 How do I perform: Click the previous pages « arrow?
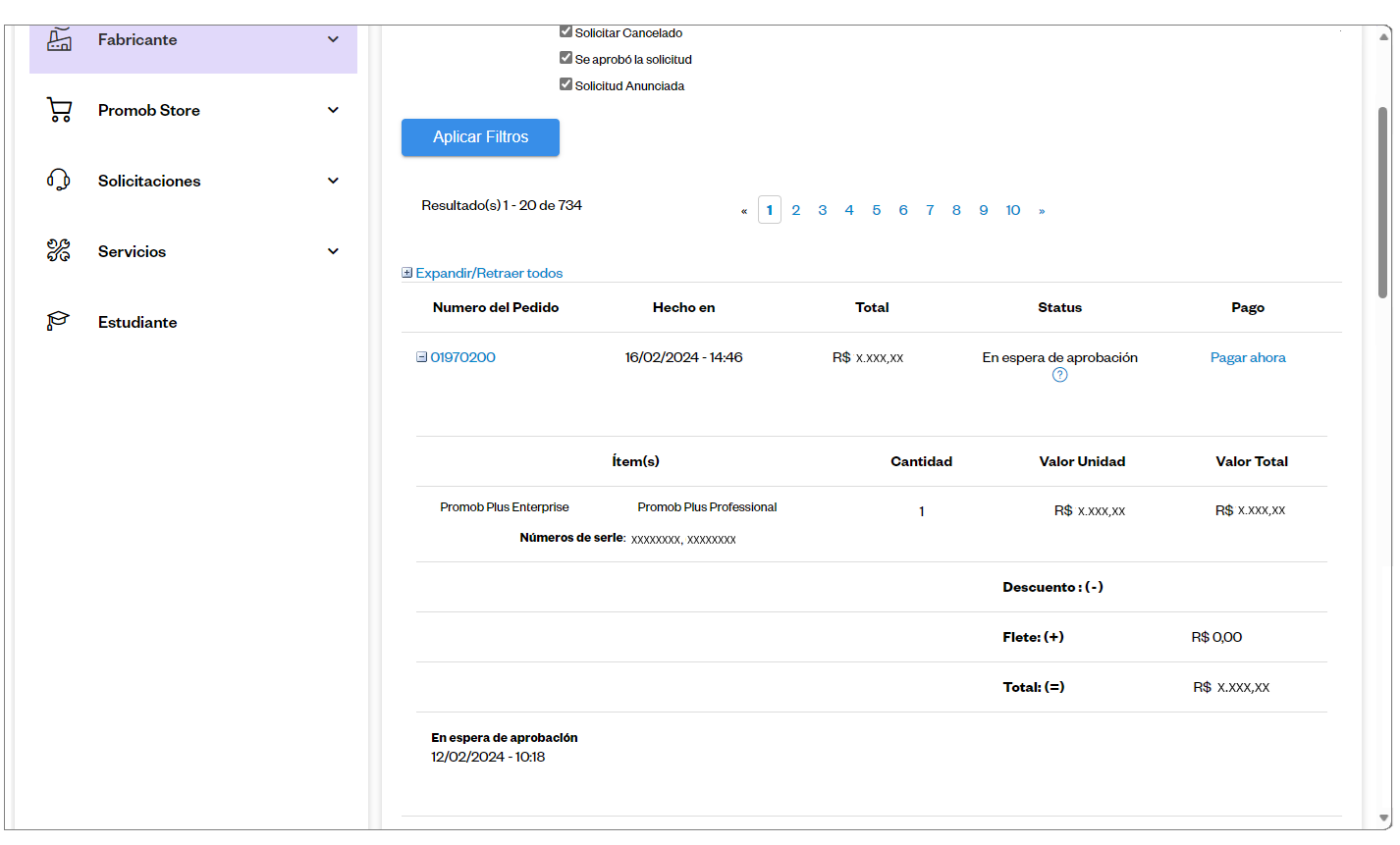click(x=744, y=211)
